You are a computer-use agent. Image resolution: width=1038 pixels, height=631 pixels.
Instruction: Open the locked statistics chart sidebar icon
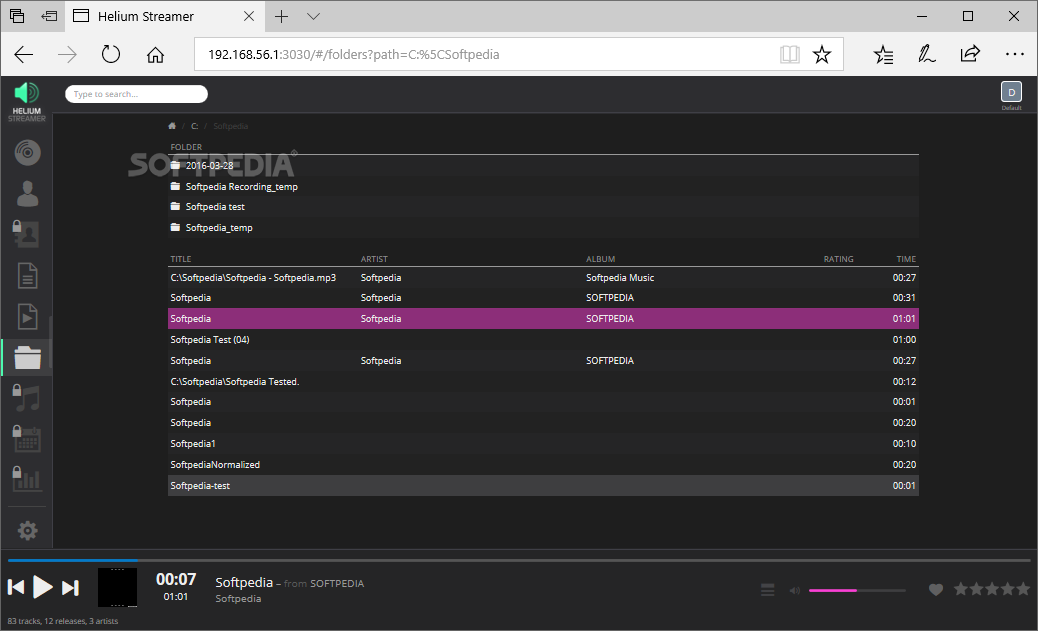[26, 478]
